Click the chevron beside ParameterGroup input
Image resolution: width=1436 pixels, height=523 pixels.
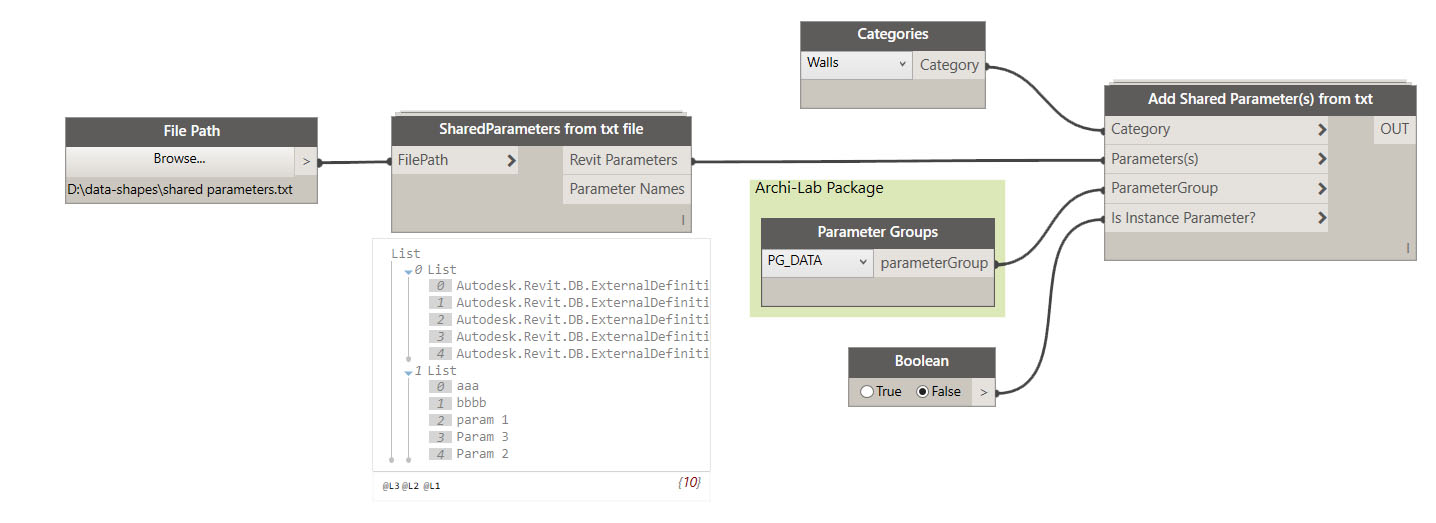point(1322,188)
